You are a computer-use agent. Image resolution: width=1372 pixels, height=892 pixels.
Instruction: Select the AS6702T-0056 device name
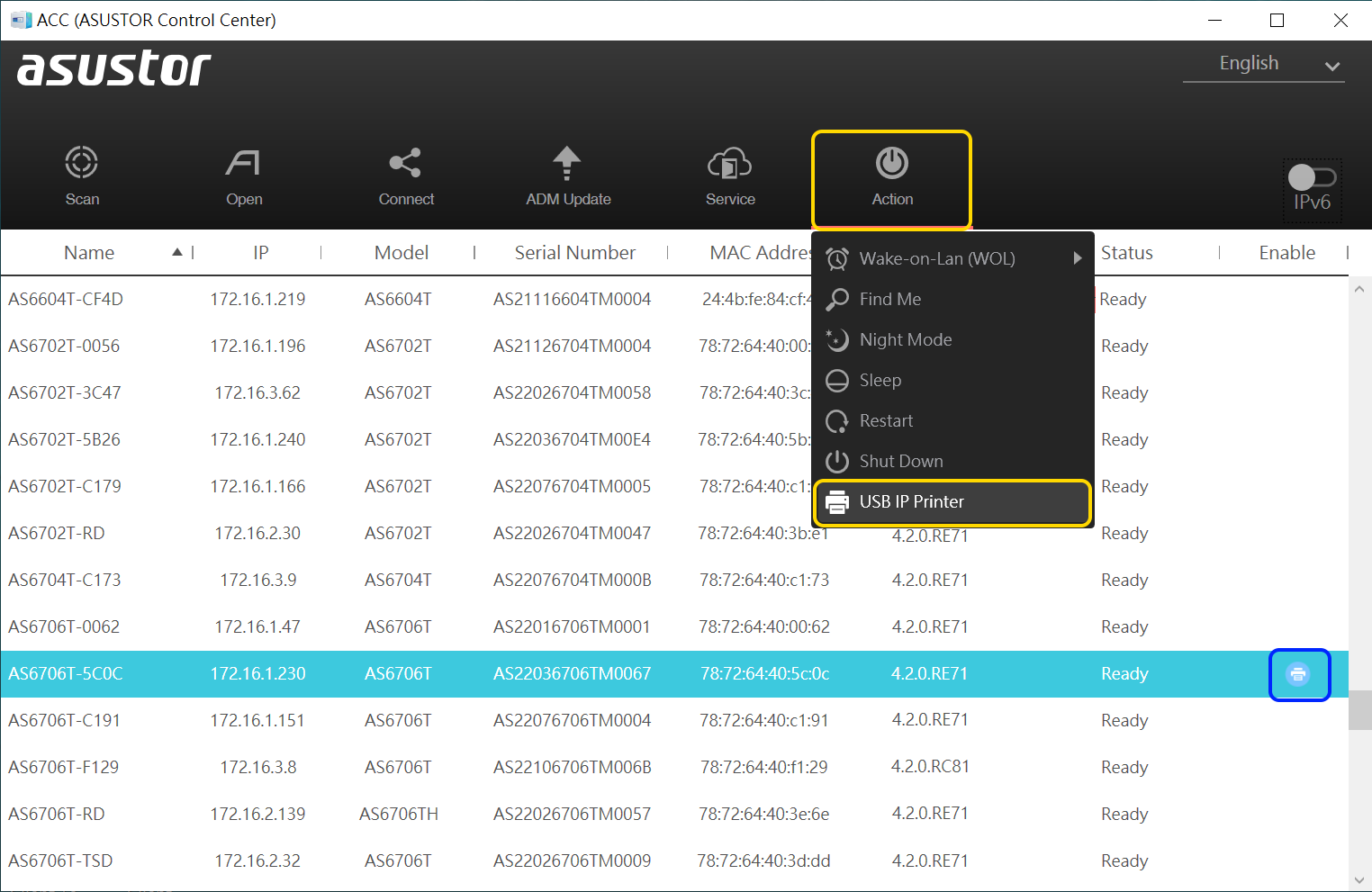pyautogui.click(x=64, y=347)
